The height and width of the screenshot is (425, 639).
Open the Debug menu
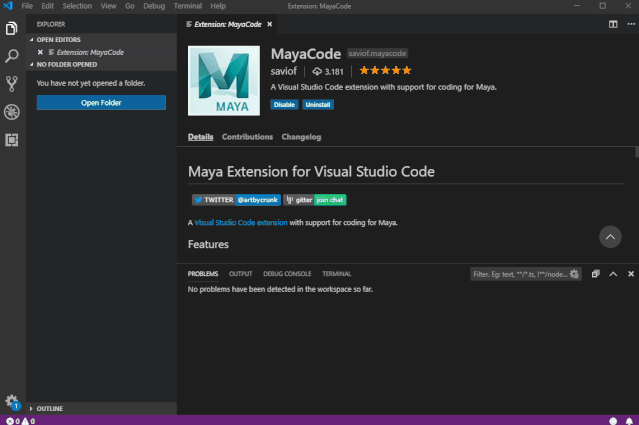point(154,6)
